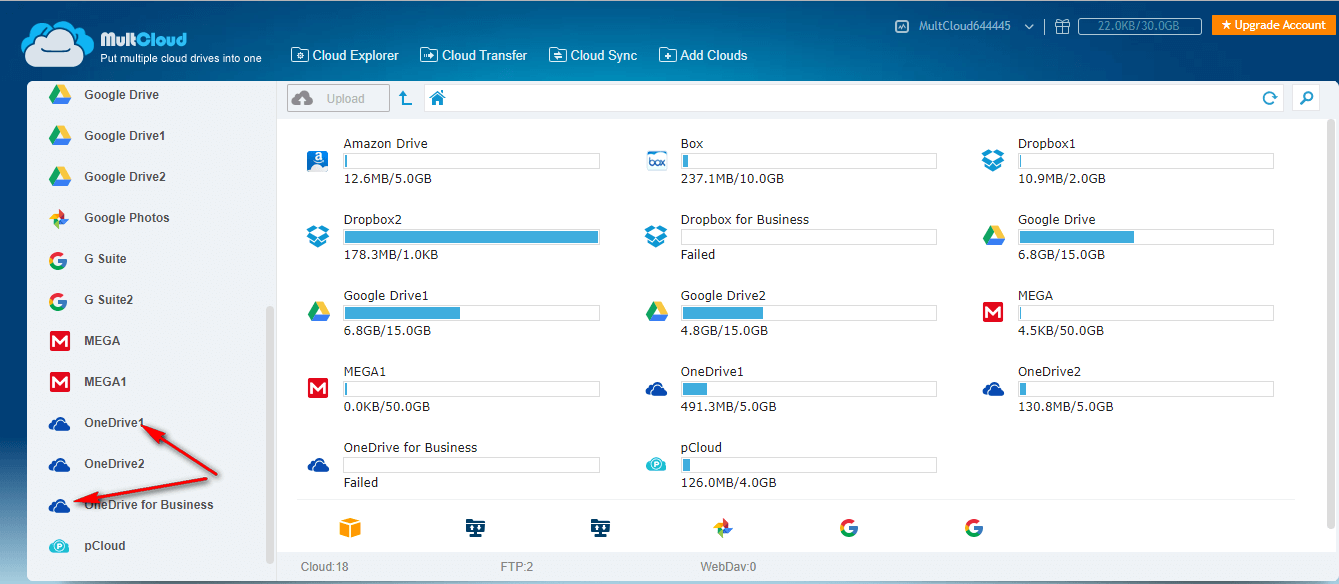Select the pCloud icon in the main grid
1339x584 pixels.
tap(656, 465)
